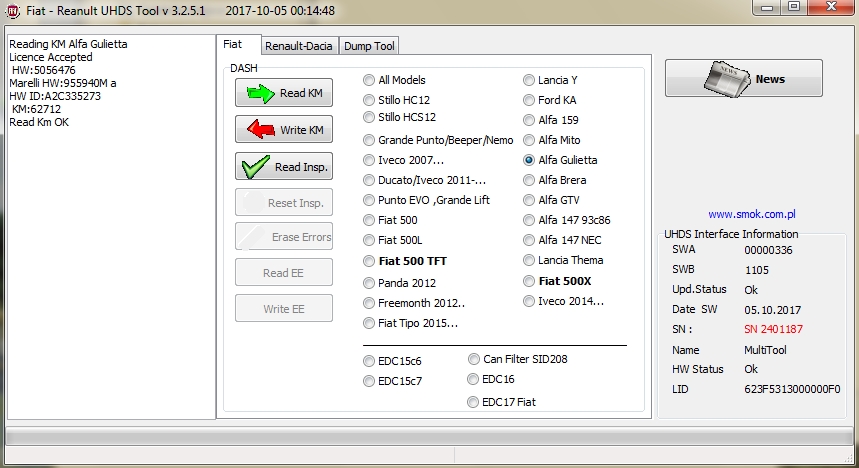Click the Marelli HW:955940M log line
The height and width of the screenshot is (468, 859).
point(62,83)
